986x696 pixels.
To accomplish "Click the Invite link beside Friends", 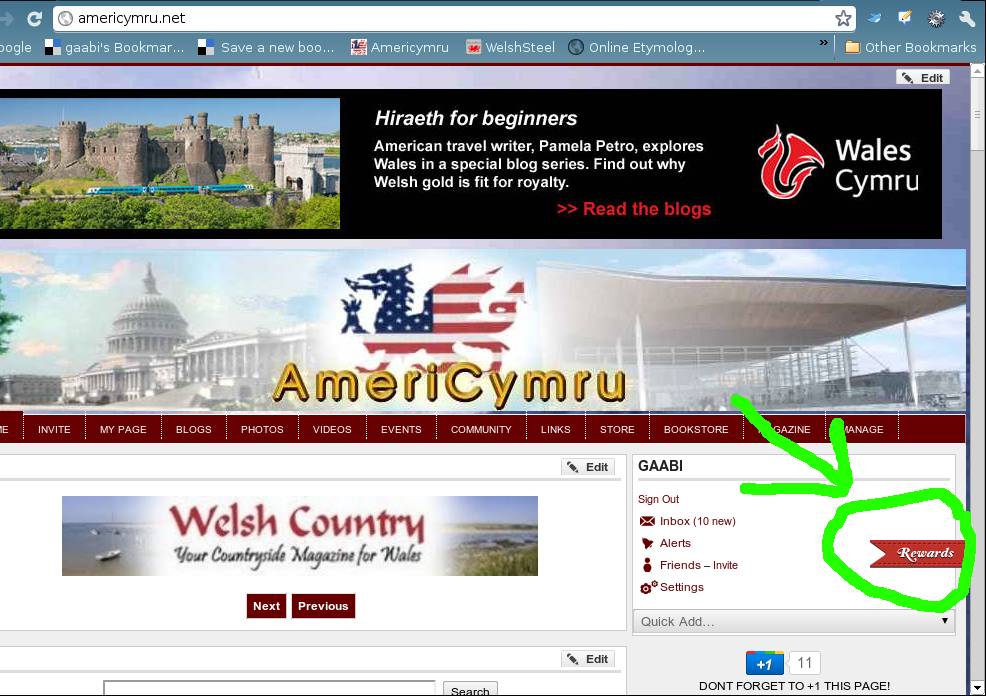I will click(725, 565).
